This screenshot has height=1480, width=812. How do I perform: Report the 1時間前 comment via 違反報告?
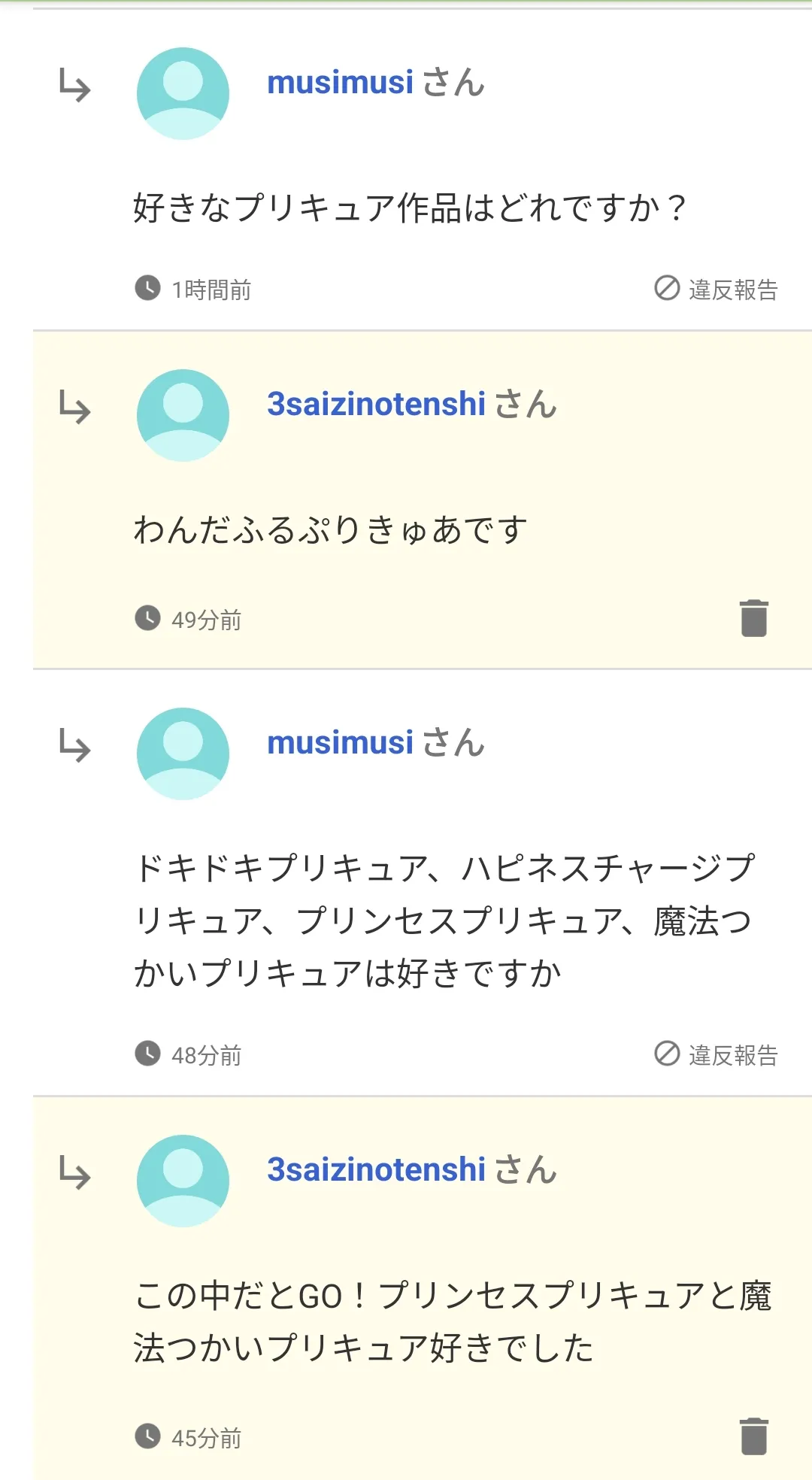717,289
